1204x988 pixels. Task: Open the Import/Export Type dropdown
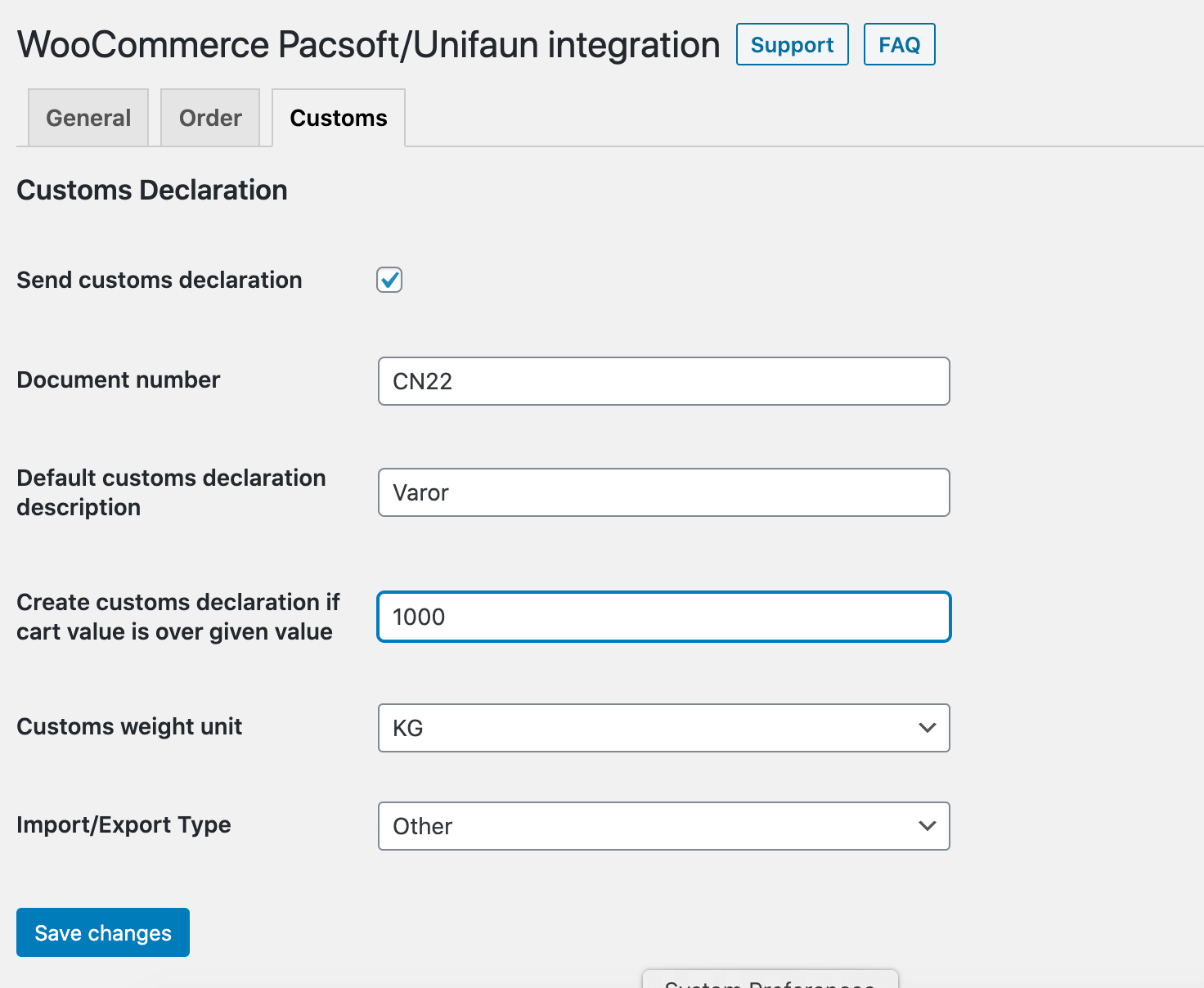pos(663,826)
